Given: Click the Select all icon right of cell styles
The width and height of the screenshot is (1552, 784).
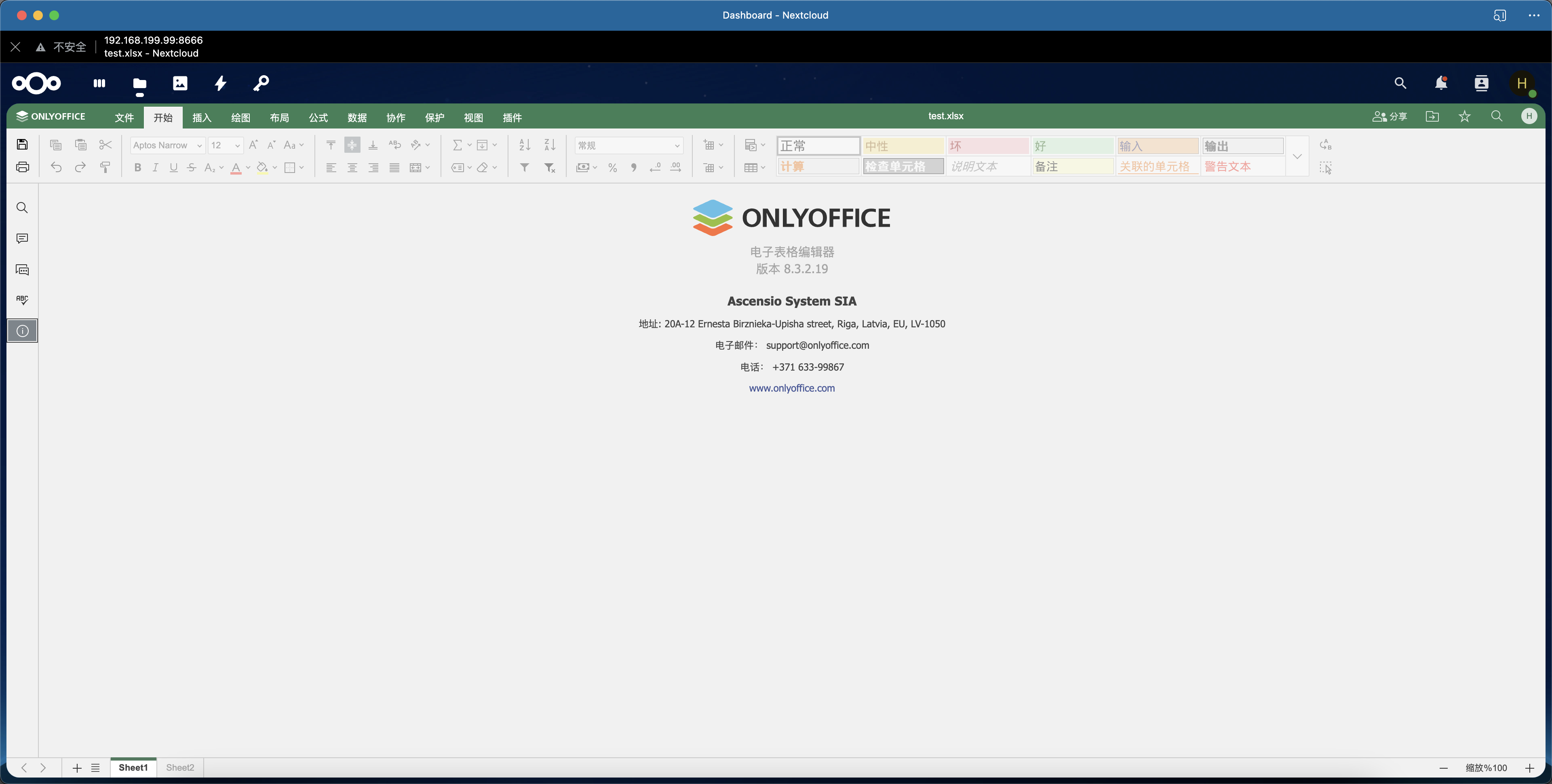Looking at the screenshot, I should point(1326,168).
